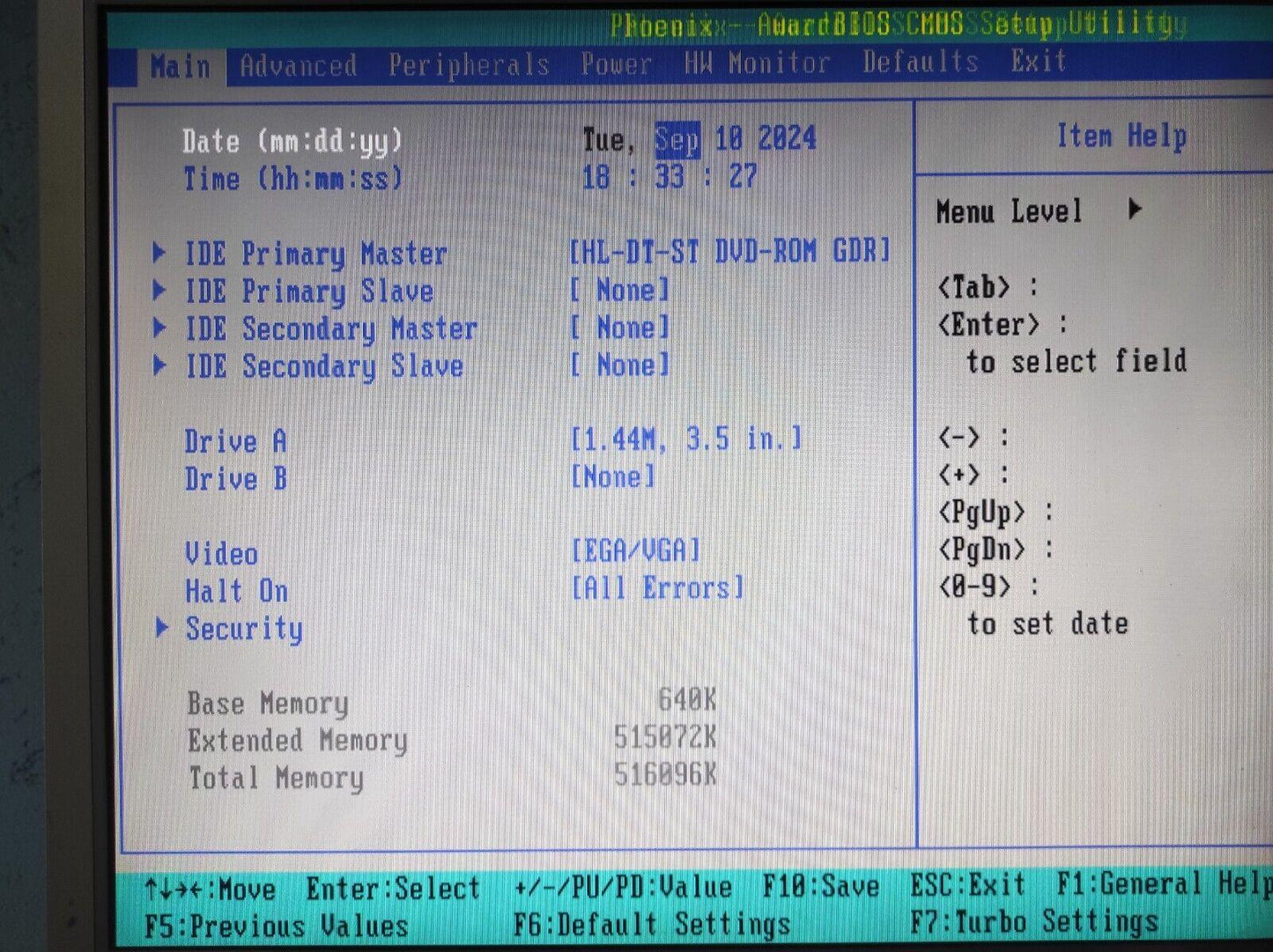Open the Exit tab
The width and height of the screenshot is (1273, 952).
coord(1039,62)
